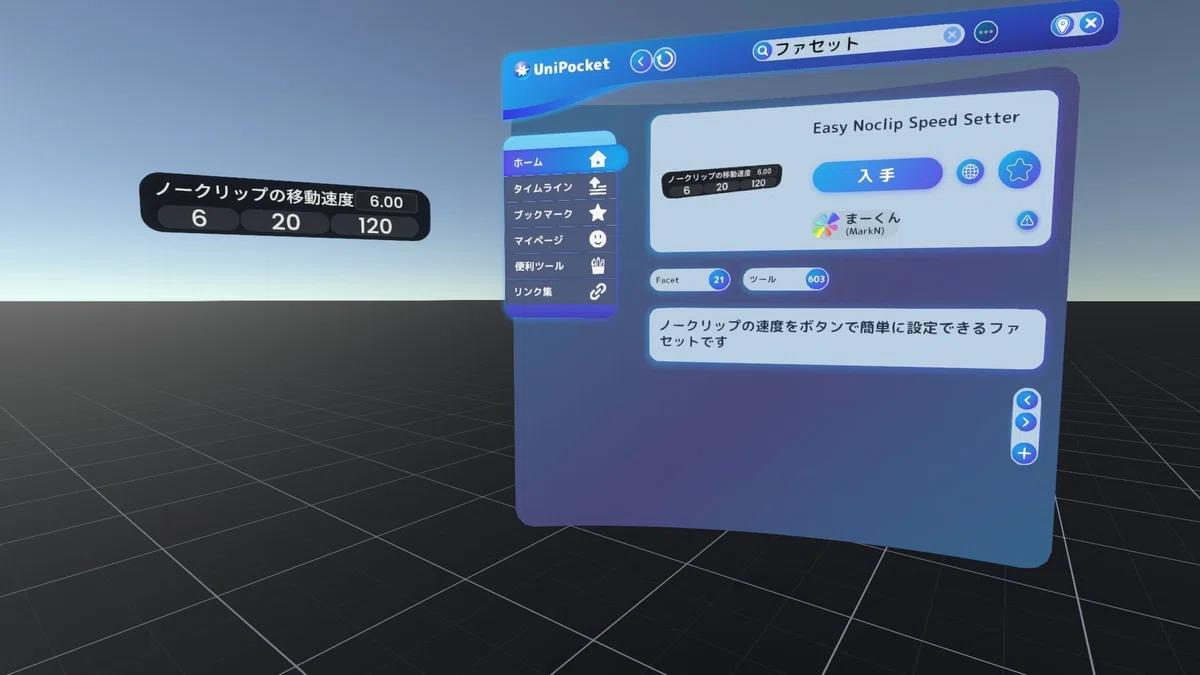This screenshot has width=1200, height=675.
Task: Open リンク集 from the side menu
Action: 560,292
